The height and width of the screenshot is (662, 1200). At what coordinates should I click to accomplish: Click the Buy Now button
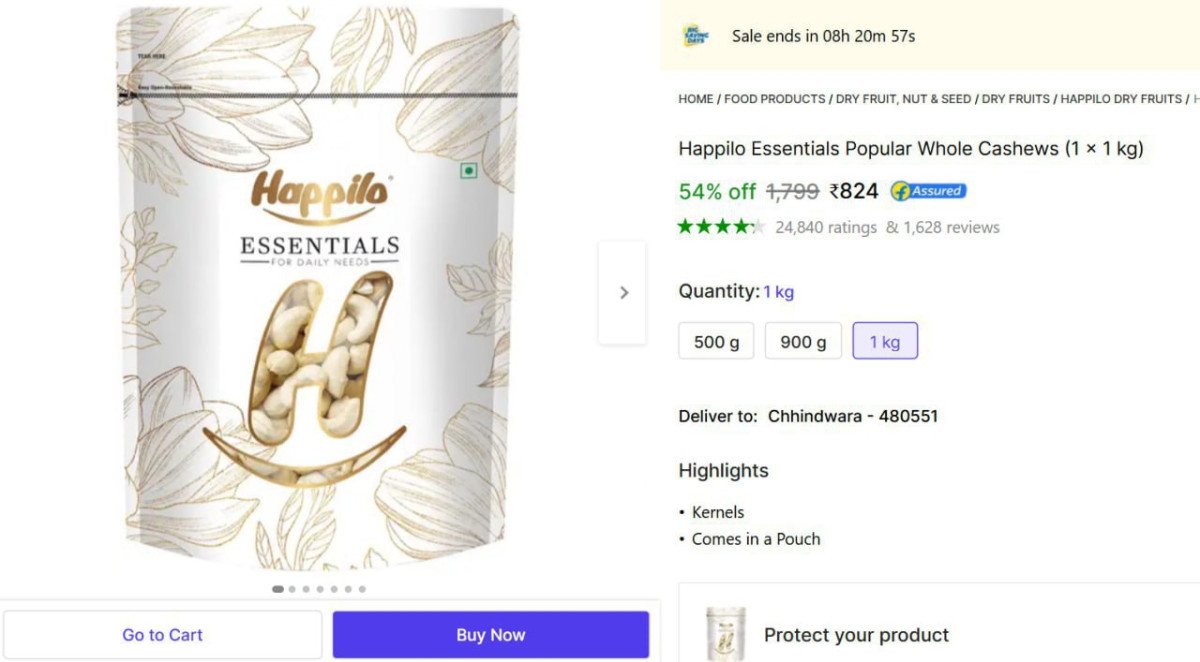coord(491,634)
